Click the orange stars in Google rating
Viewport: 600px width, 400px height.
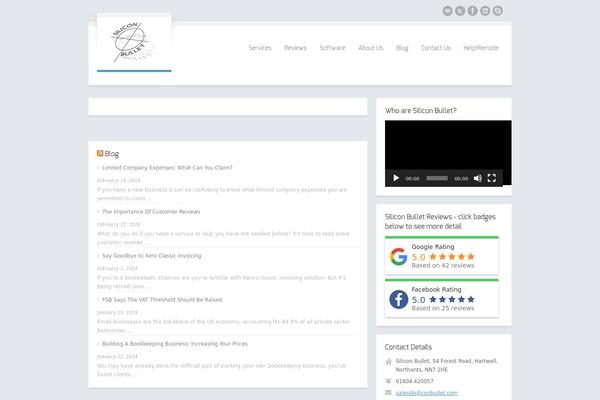(452, 256)
